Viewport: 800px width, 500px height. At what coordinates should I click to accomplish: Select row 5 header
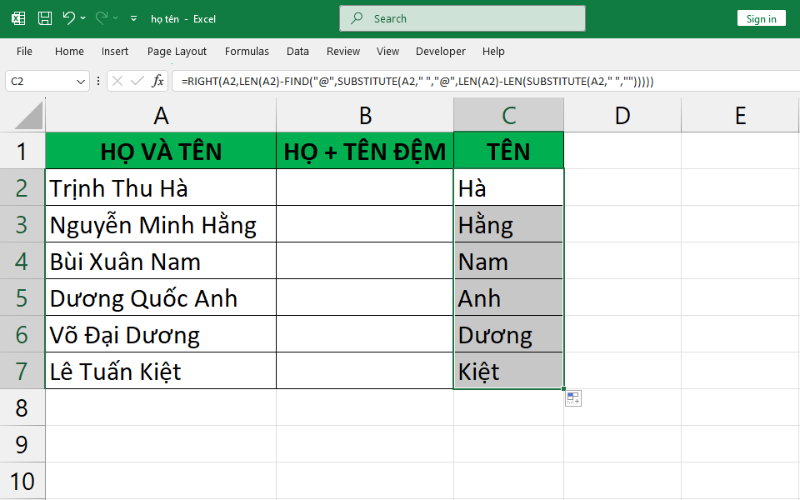point(22,297)
